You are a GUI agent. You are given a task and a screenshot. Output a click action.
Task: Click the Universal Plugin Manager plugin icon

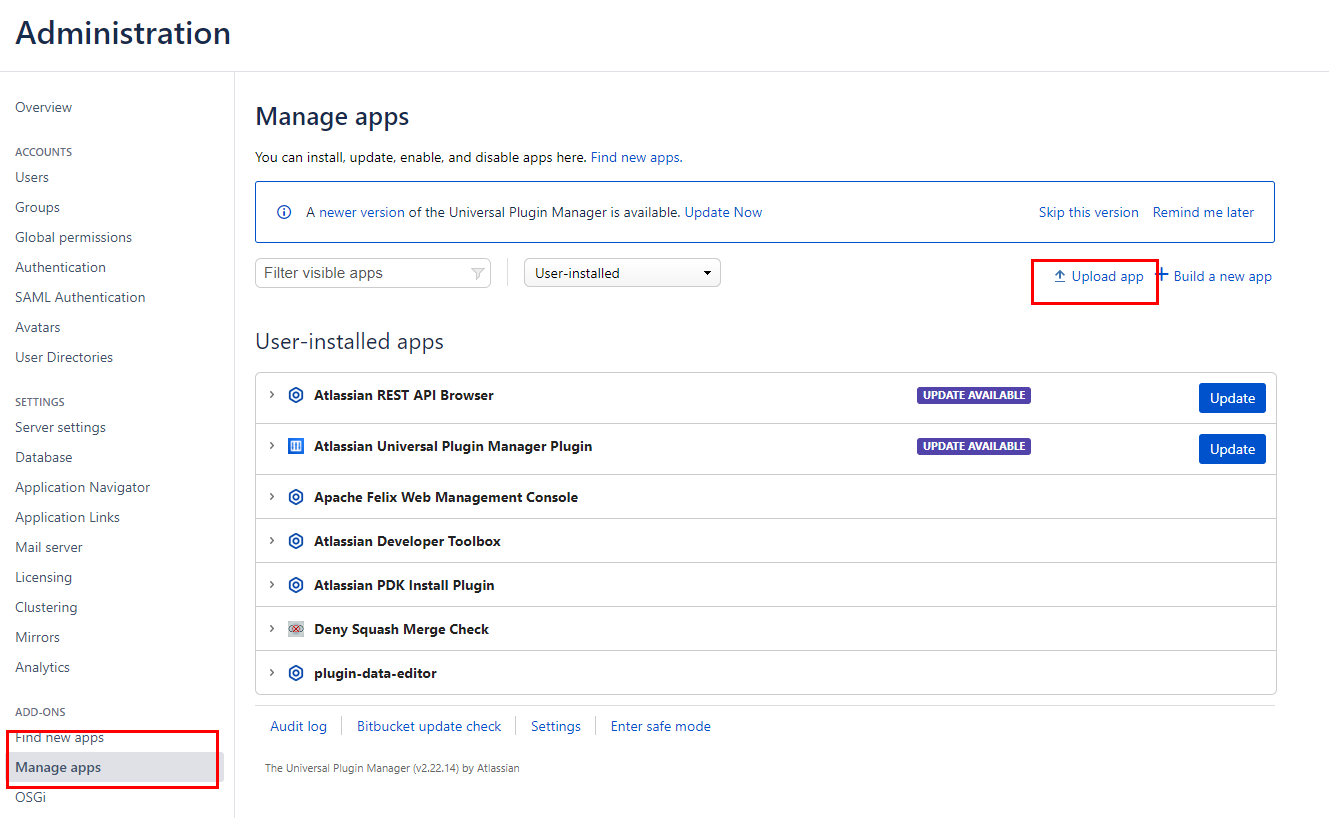click(x=296, y=446)
